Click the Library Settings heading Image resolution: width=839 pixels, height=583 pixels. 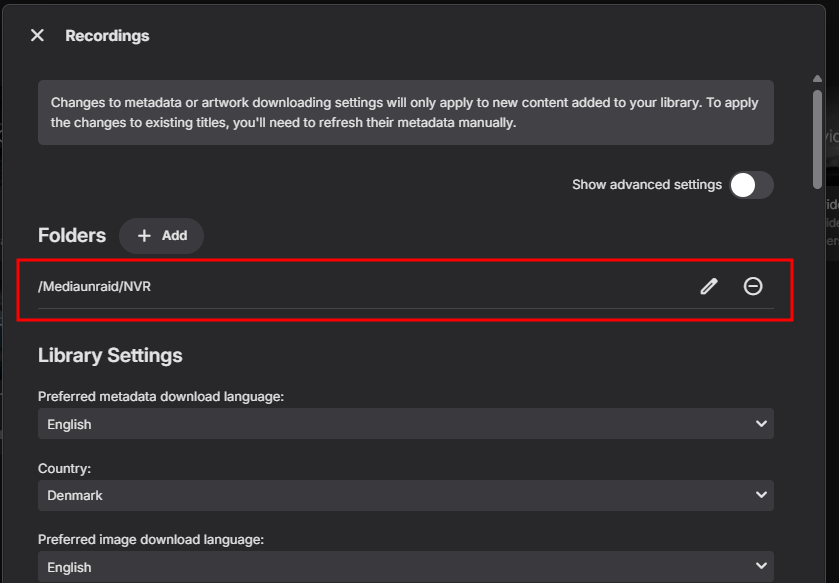[110, 355]
